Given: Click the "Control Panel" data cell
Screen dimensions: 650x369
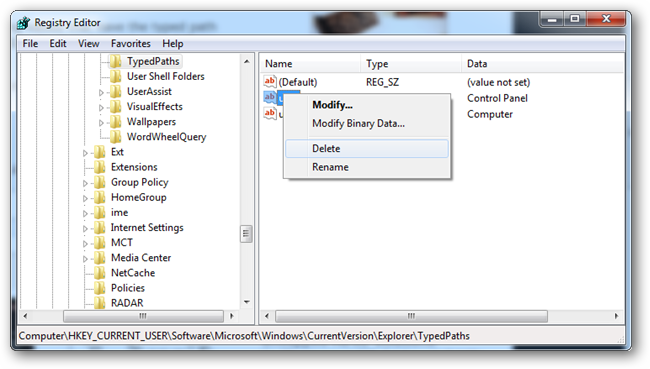Looking at the screenshot, I should pyautogui.click(x=497, y=98).
